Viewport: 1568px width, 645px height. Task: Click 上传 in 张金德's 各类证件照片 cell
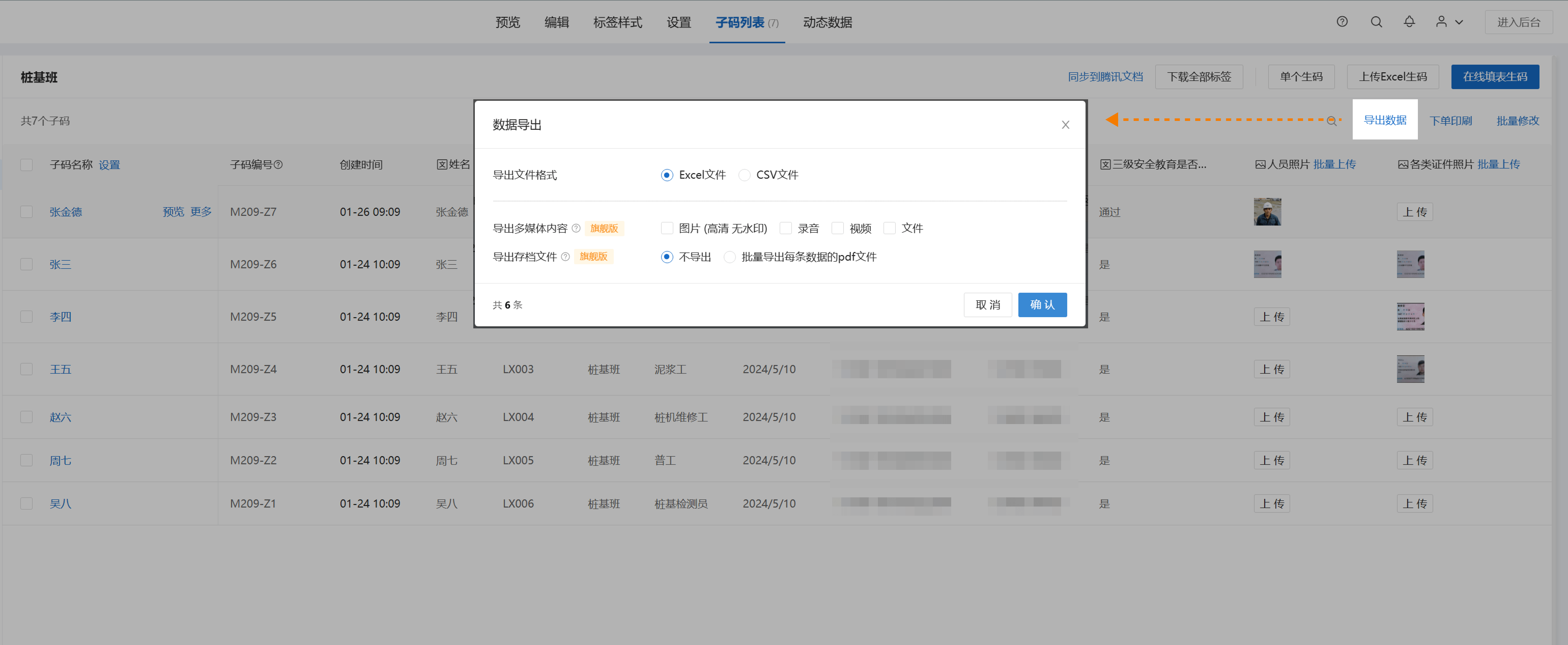pos(1415,212)
